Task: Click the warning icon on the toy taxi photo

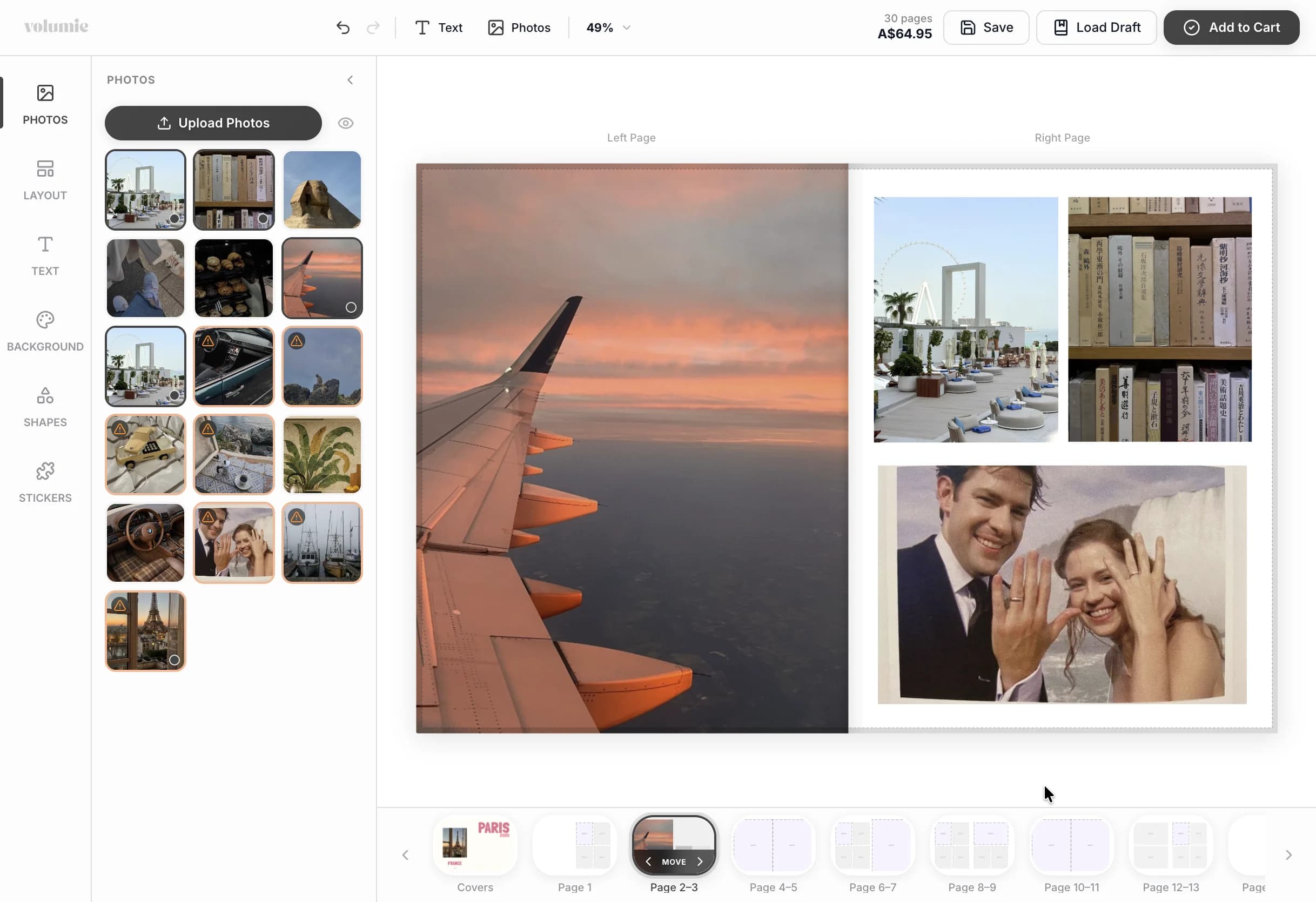Action: (119, 429)
